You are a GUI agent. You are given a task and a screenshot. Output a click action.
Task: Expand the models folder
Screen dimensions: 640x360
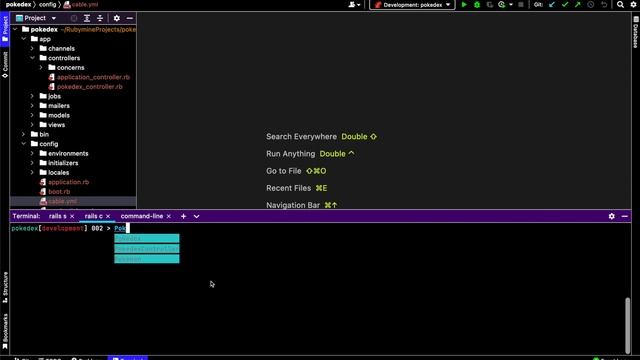(x=32, y=115)
